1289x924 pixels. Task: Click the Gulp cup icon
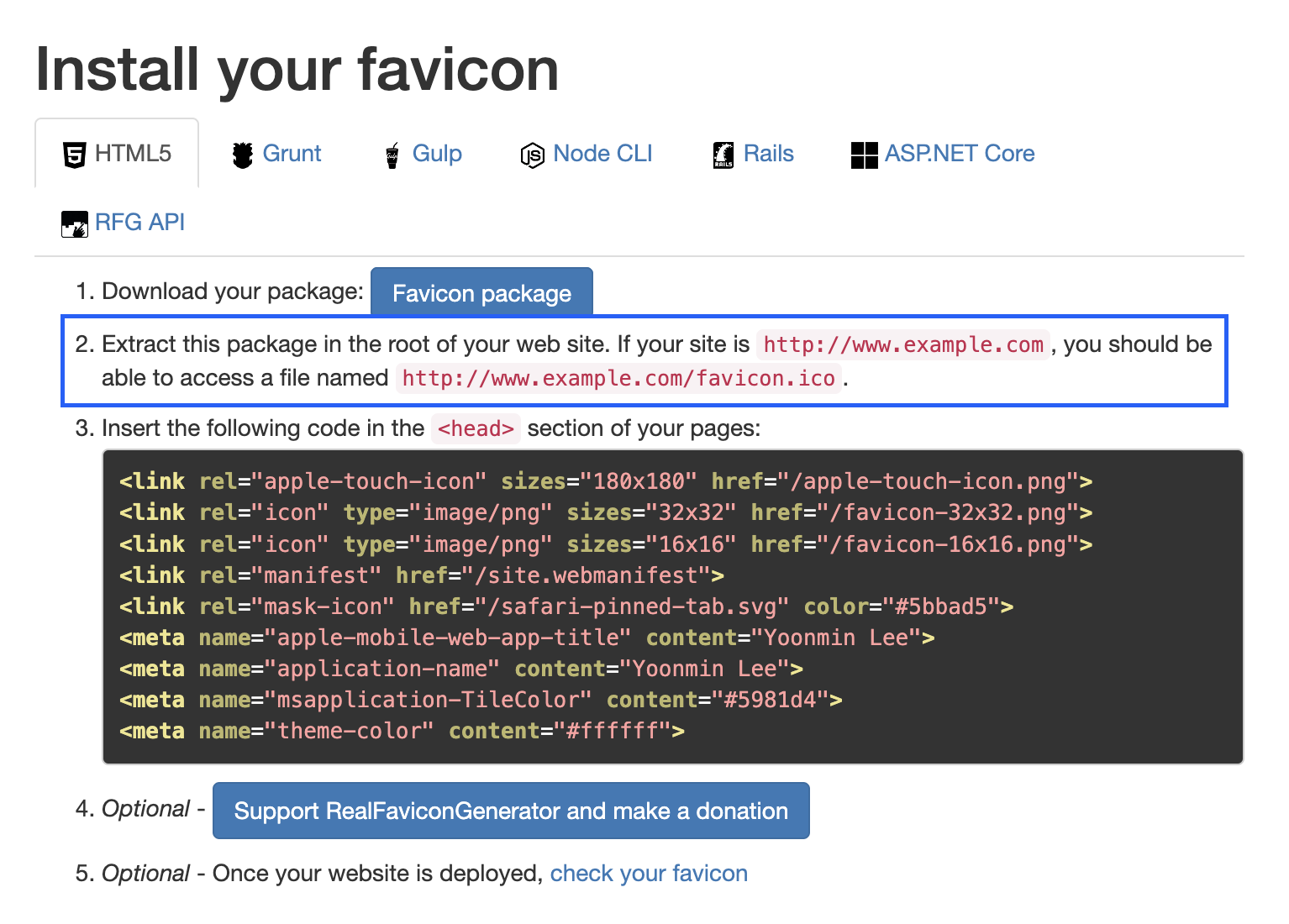tap(392, 155)
